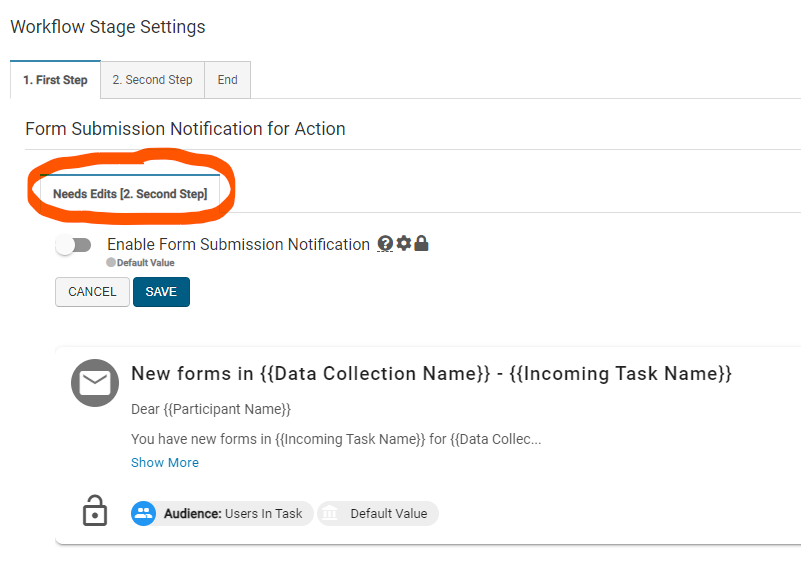This screenshot has width=801, height=577.
Task: Switch to the '1. First Step' tab
Action: 55,80
